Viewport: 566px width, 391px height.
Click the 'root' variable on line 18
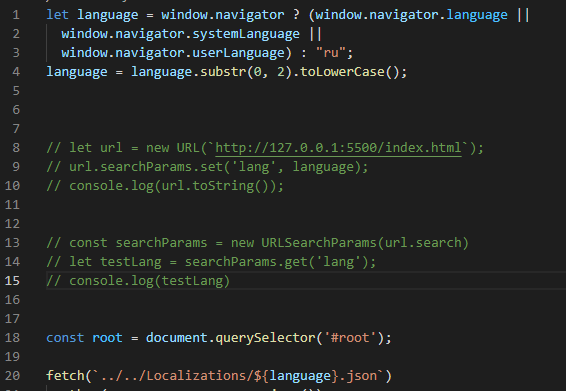pos(107,338)
